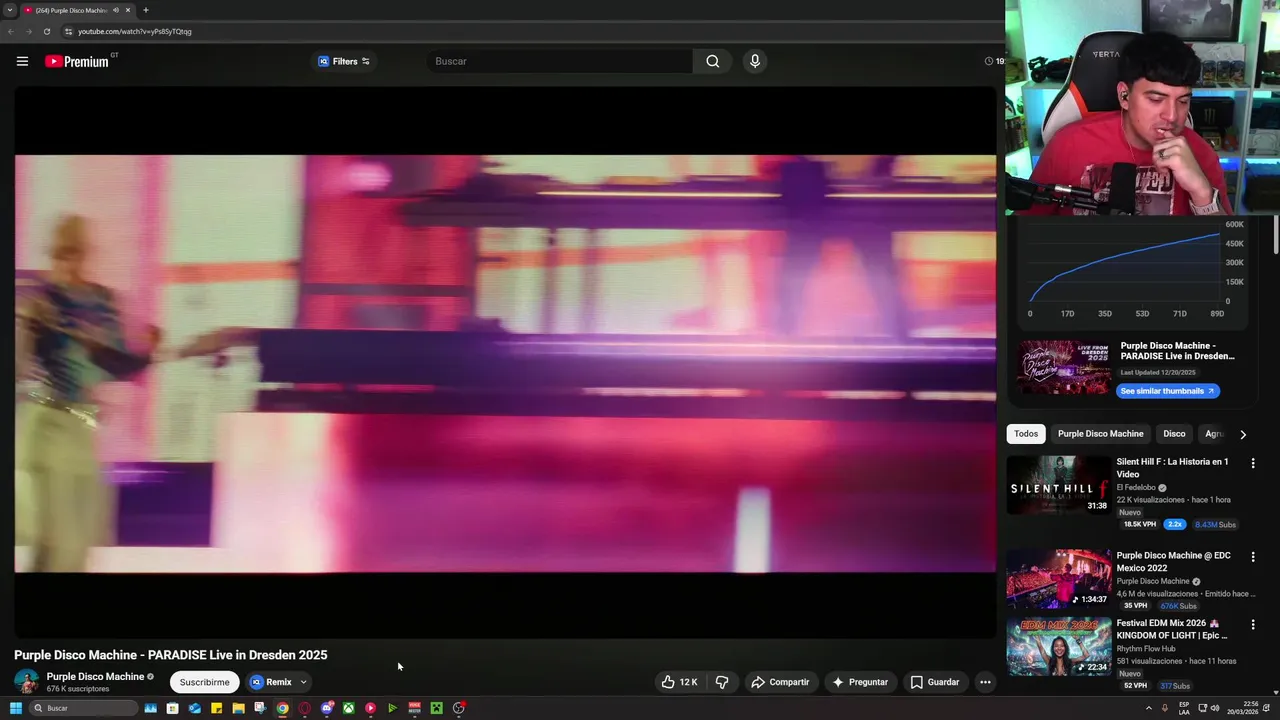Open Silent Hill F video thumbnail
This screenshot has height=720, width=1280.
pos(1058,485)
